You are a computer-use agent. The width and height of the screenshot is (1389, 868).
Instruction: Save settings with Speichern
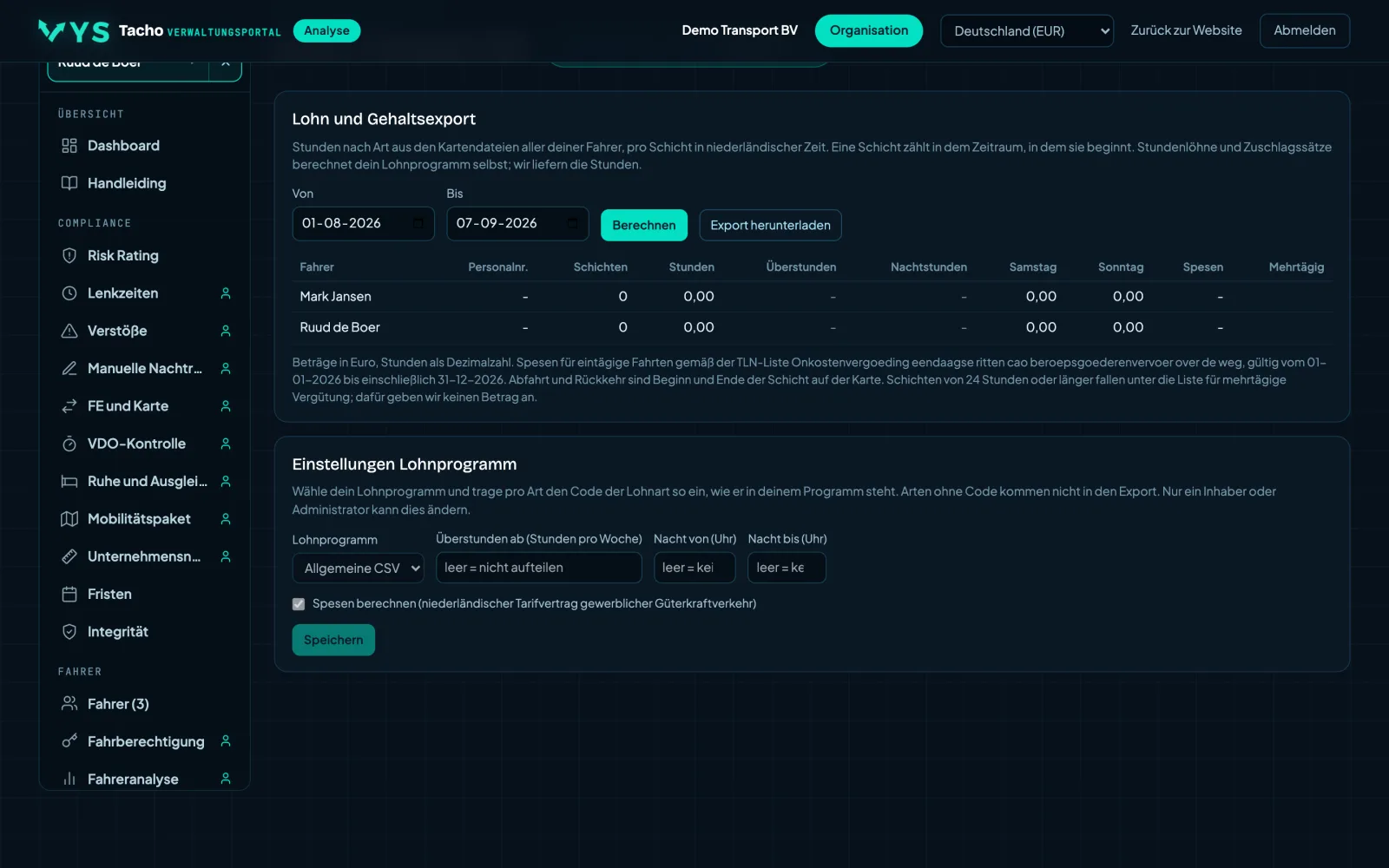tap(333, 640)
